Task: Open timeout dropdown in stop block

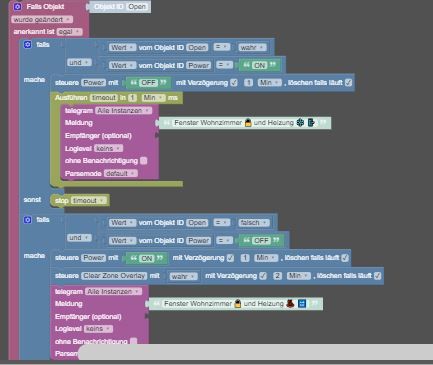Action: (89, 200)
